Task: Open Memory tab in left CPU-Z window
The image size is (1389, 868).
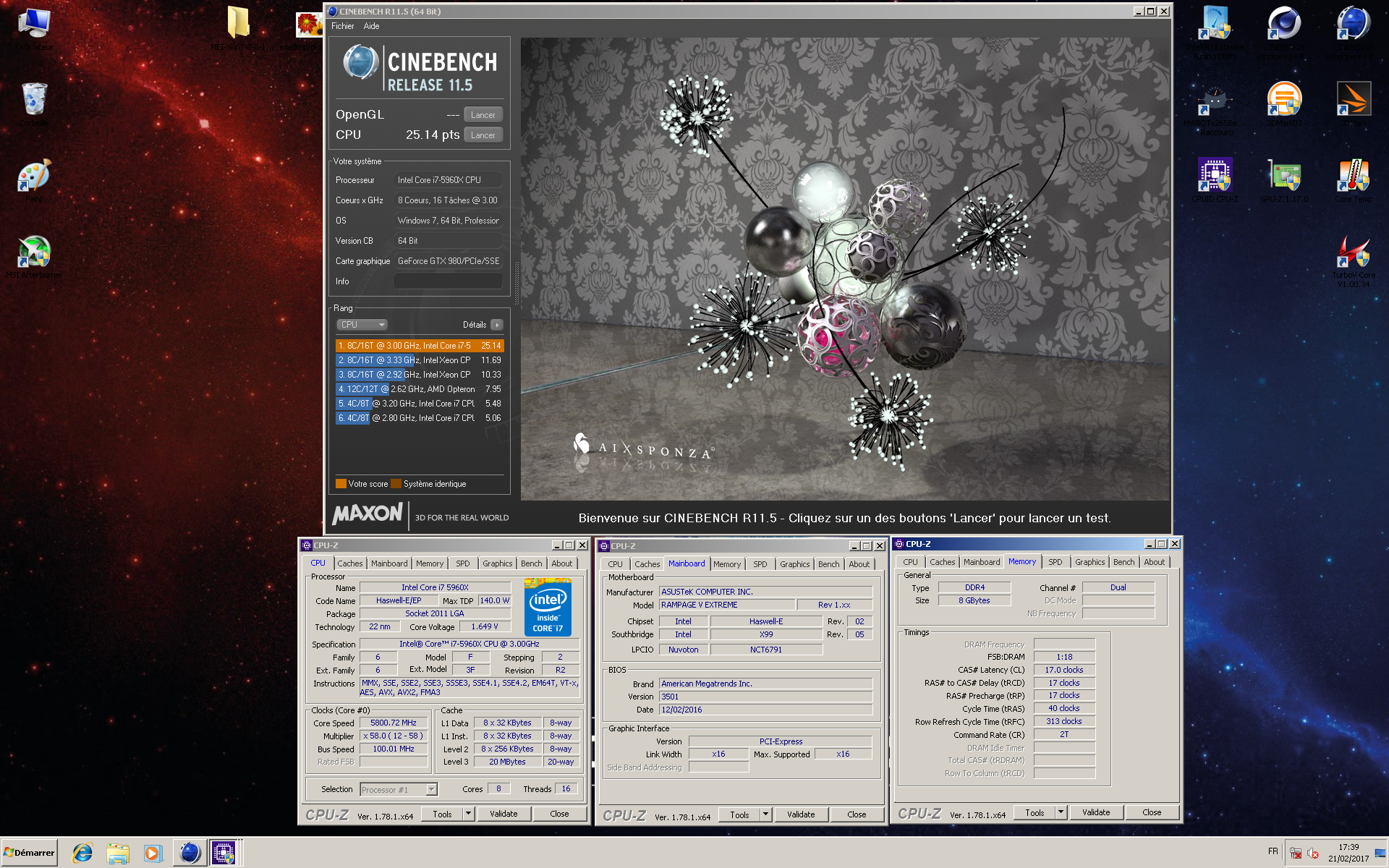Action: 430,563
